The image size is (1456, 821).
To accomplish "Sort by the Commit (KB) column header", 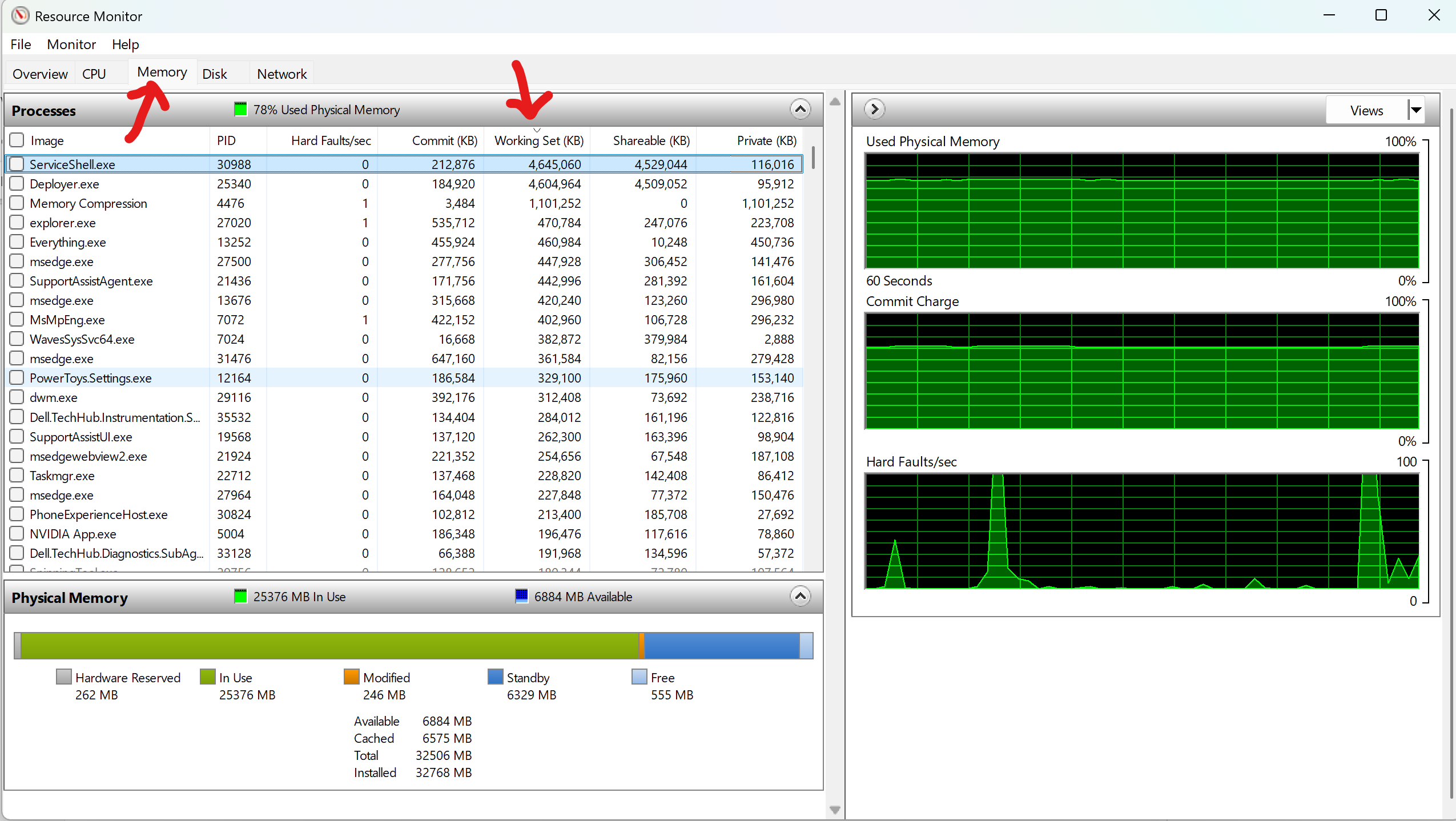I will point(444,140).
